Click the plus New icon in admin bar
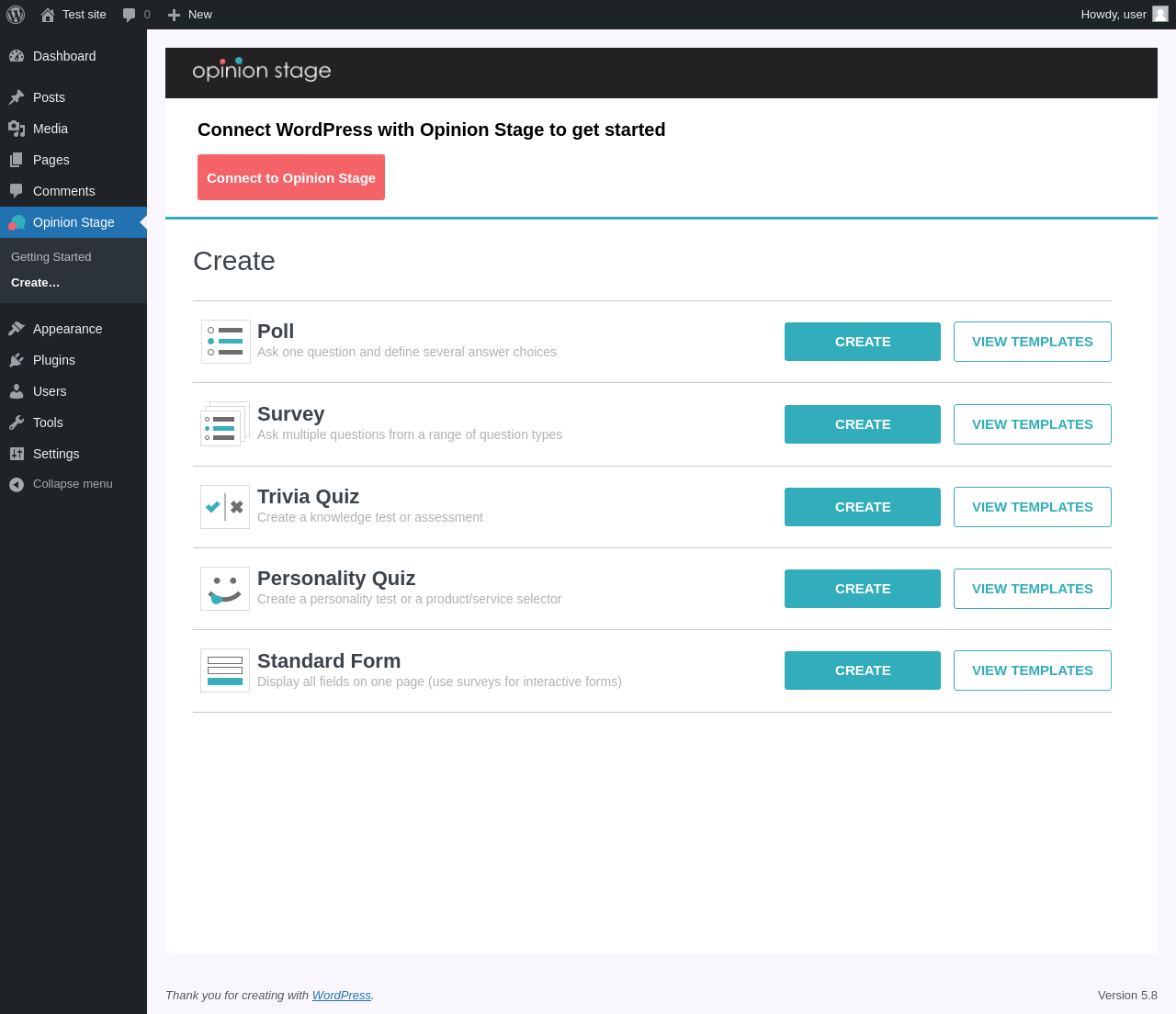The height and width of the screenshot is (1014, 1176). click(x=174, y=15)
